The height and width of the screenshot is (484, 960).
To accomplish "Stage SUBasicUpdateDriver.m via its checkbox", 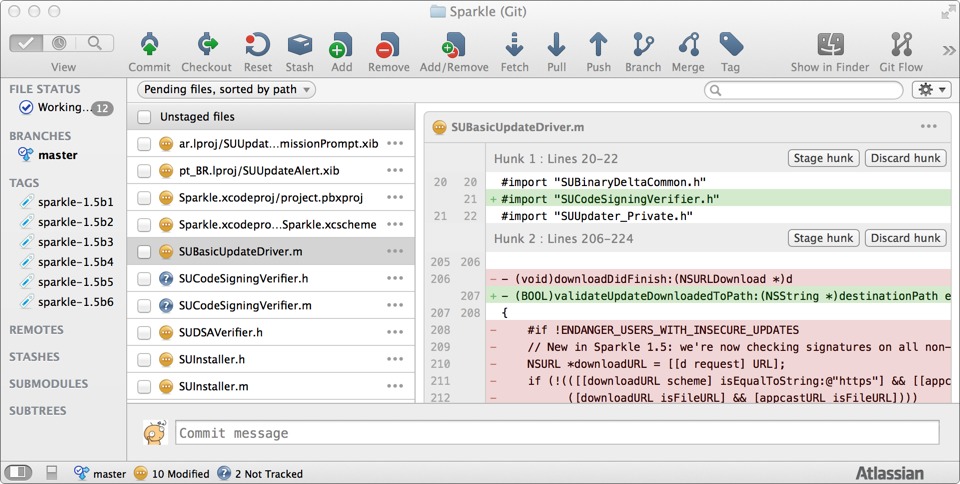I will [144, 251].
